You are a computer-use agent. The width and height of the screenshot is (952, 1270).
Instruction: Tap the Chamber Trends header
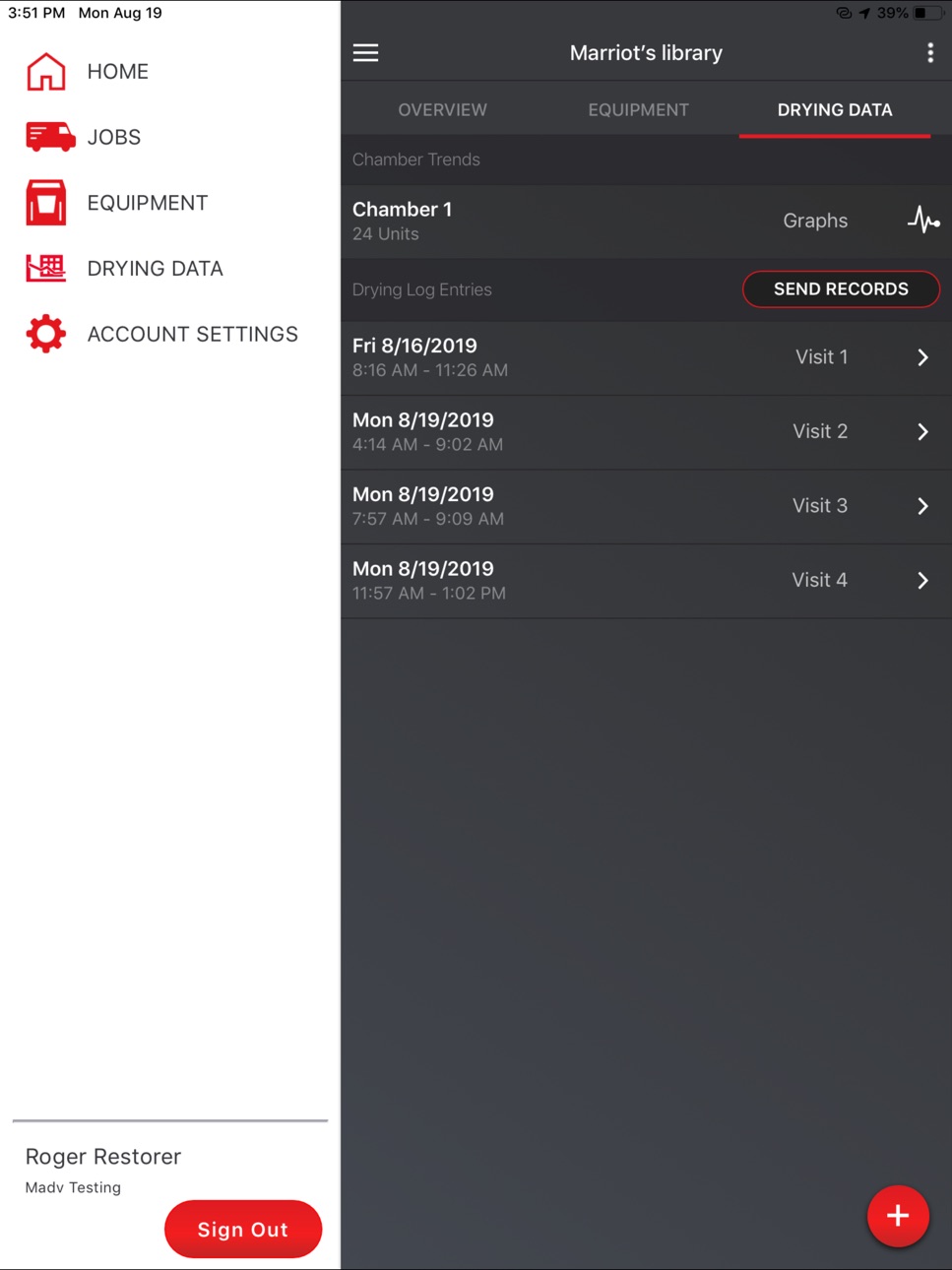(416, 159)
